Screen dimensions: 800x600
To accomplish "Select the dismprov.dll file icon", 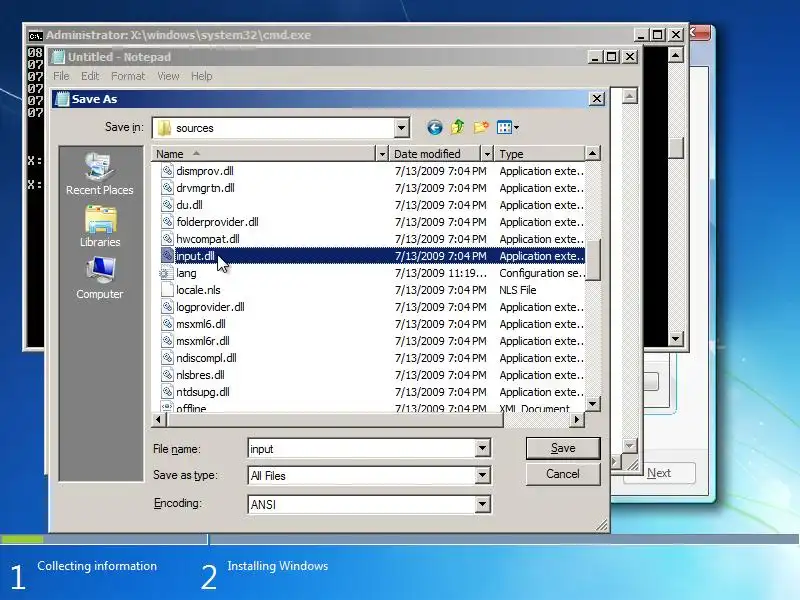I will 167,171.
